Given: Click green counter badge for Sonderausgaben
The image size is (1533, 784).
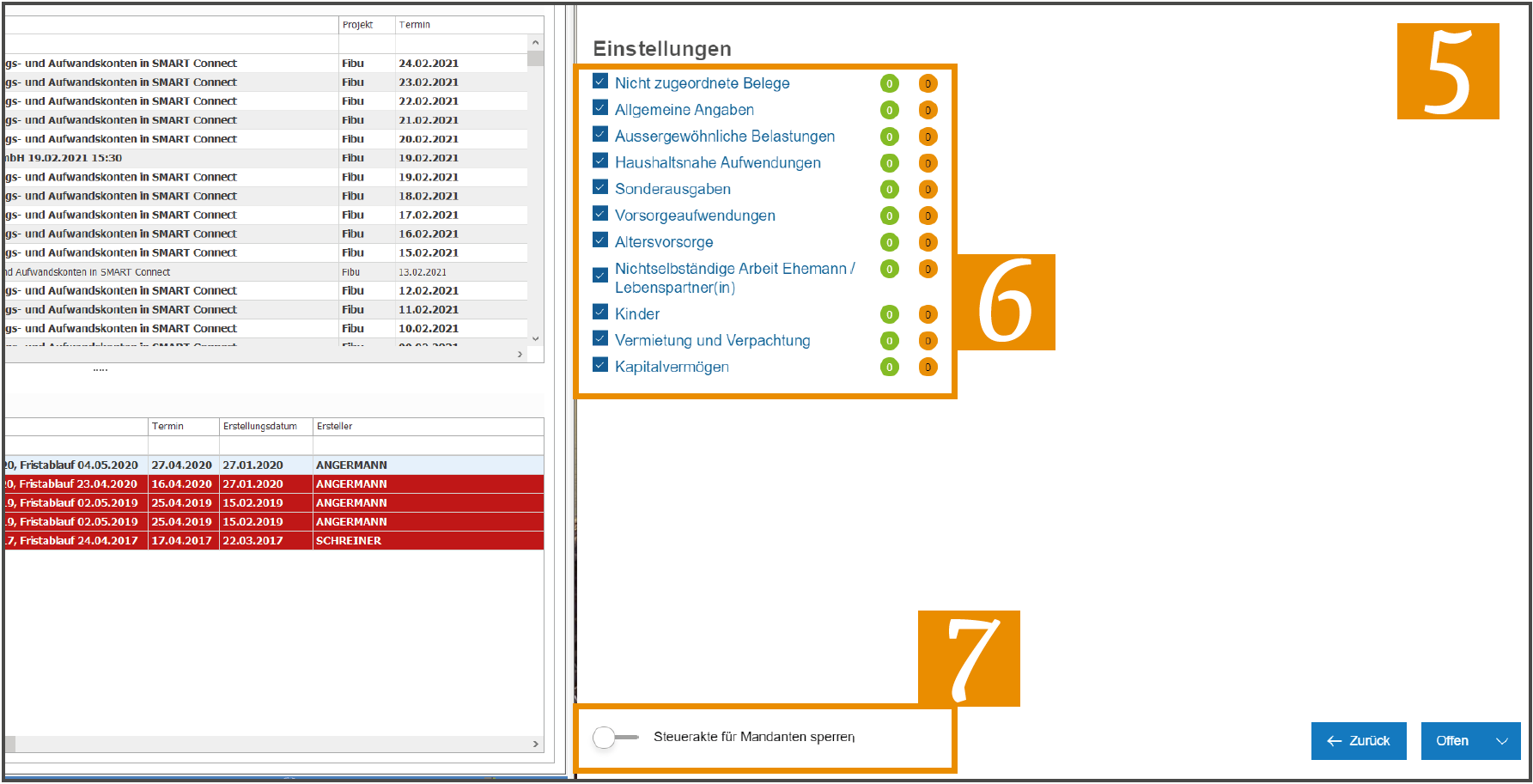Looking at the screenshot, I should click(x=890, y=190).
